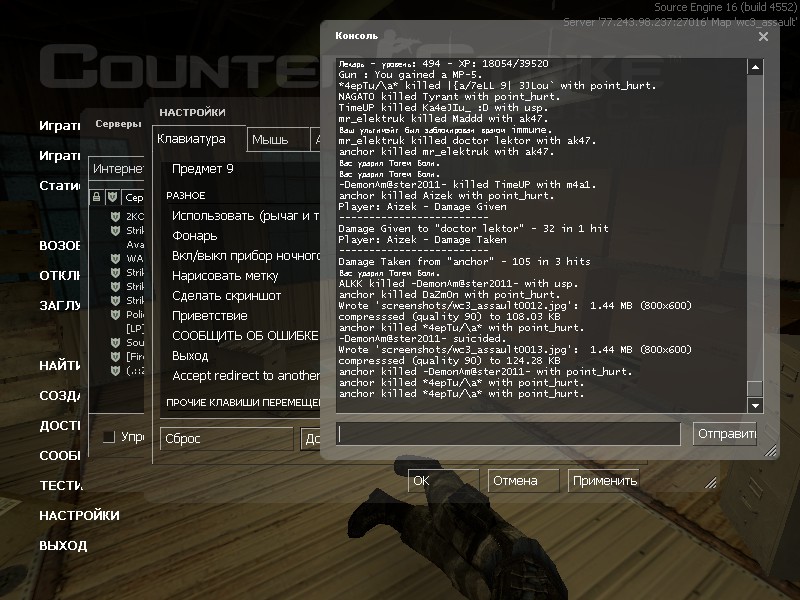Click ВОЗОБ entry in main menu
The image size is (800, 600).
pyautogui.click(x=60, y=245)
